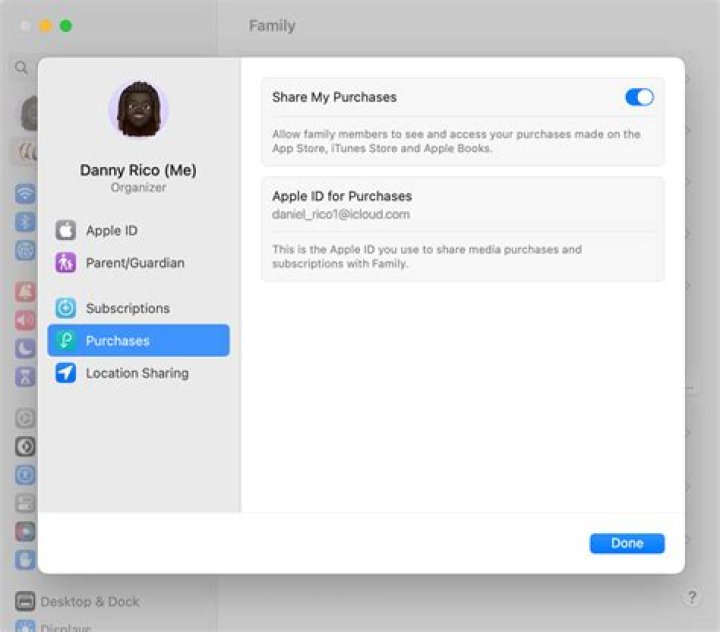
Task: Click the Organizer role label
Action: tap(138, 188)
